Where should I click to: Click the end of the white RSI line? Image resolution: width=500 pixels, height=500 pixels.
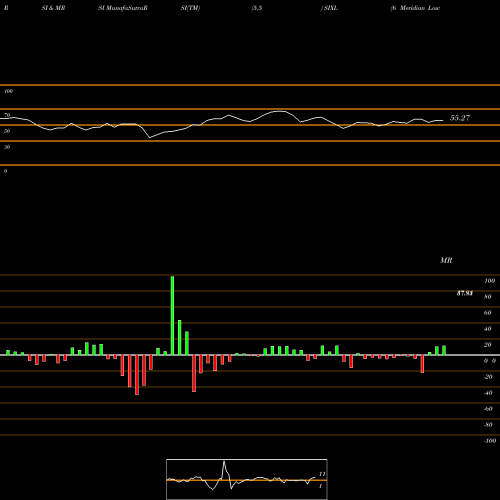(x=443, y=120)
